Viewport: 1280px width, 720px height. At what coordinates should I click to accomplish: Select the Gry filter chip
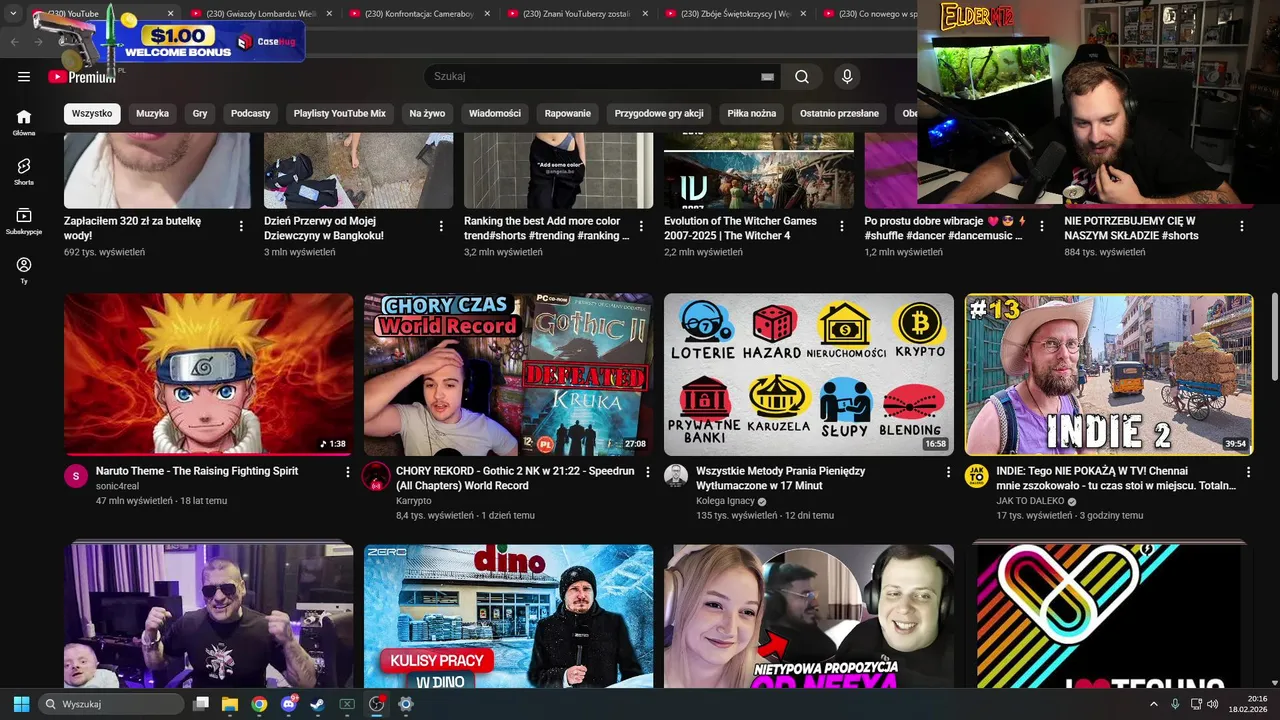tap(200, 114)
